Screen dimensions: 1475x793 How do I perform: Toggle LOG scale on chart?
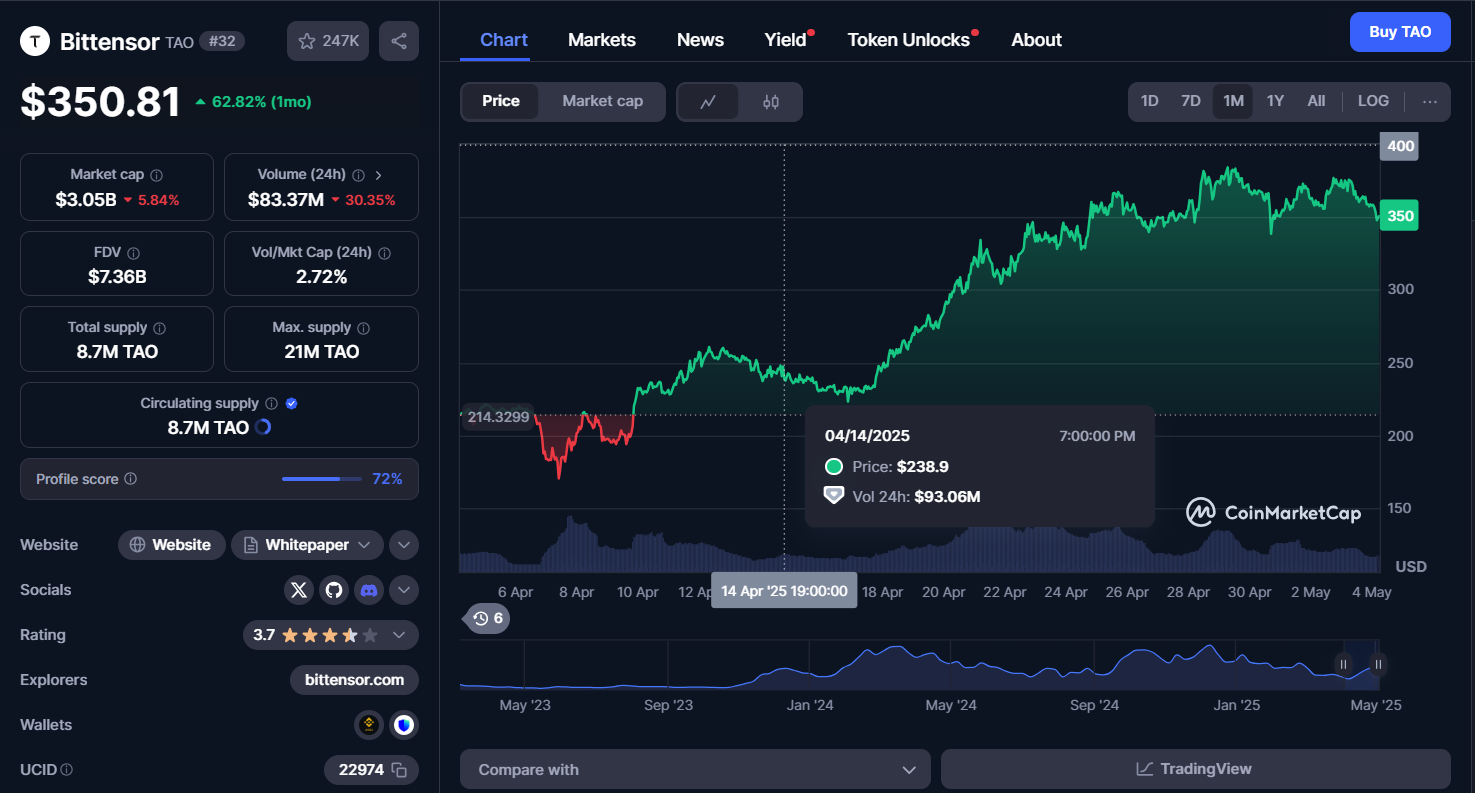click(x=1373, y=101)
